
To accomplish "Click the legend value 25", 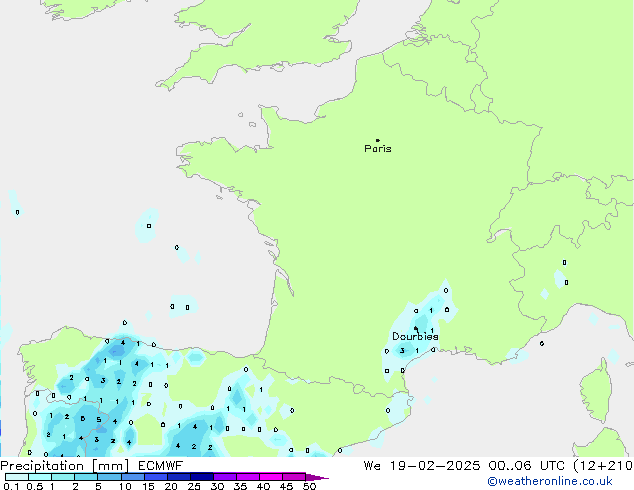I will click(194, 486).
